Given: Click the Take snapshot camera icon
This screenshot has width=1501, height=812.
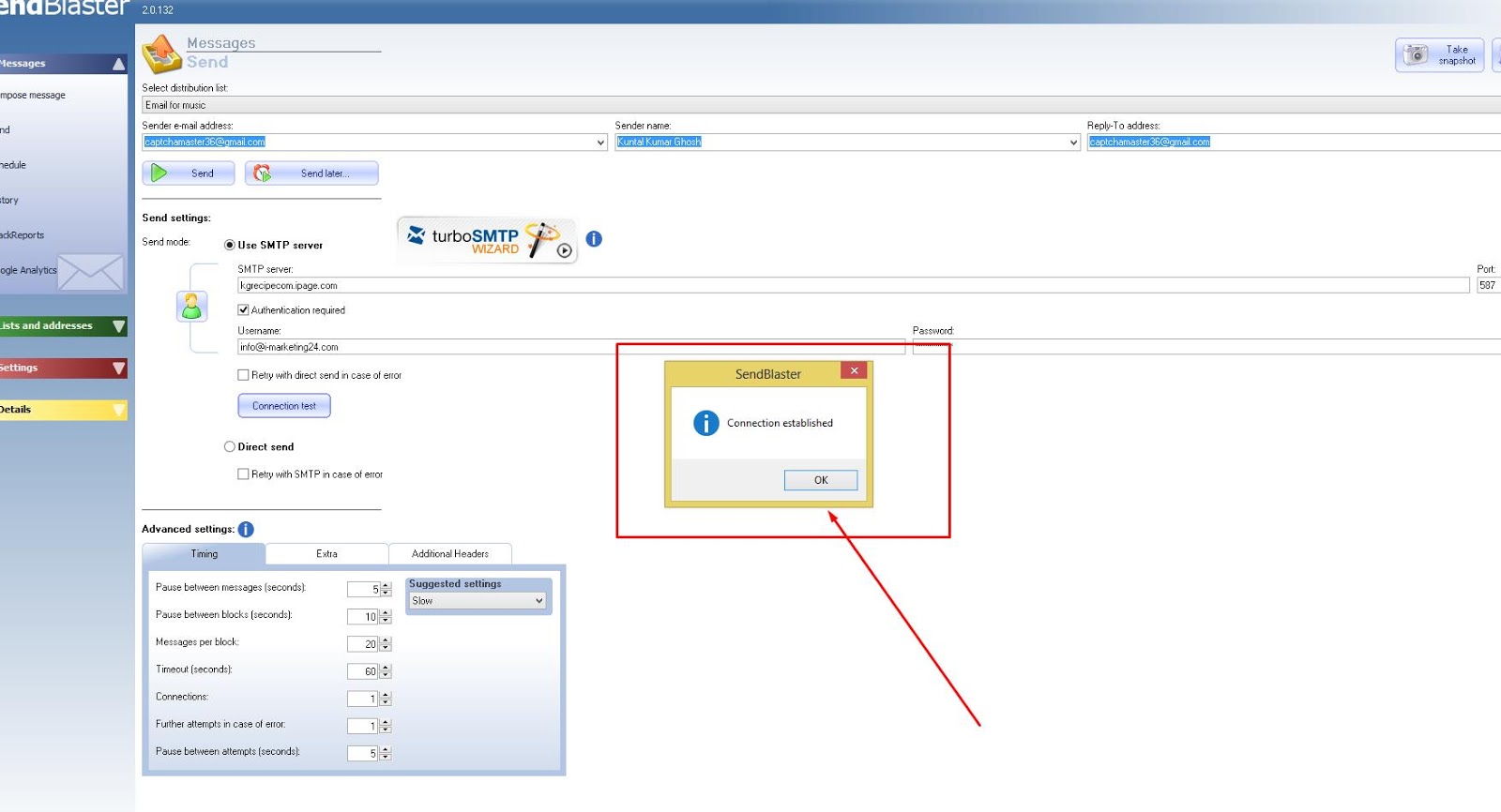Looking at the screenshot, I should point(1417,54).
